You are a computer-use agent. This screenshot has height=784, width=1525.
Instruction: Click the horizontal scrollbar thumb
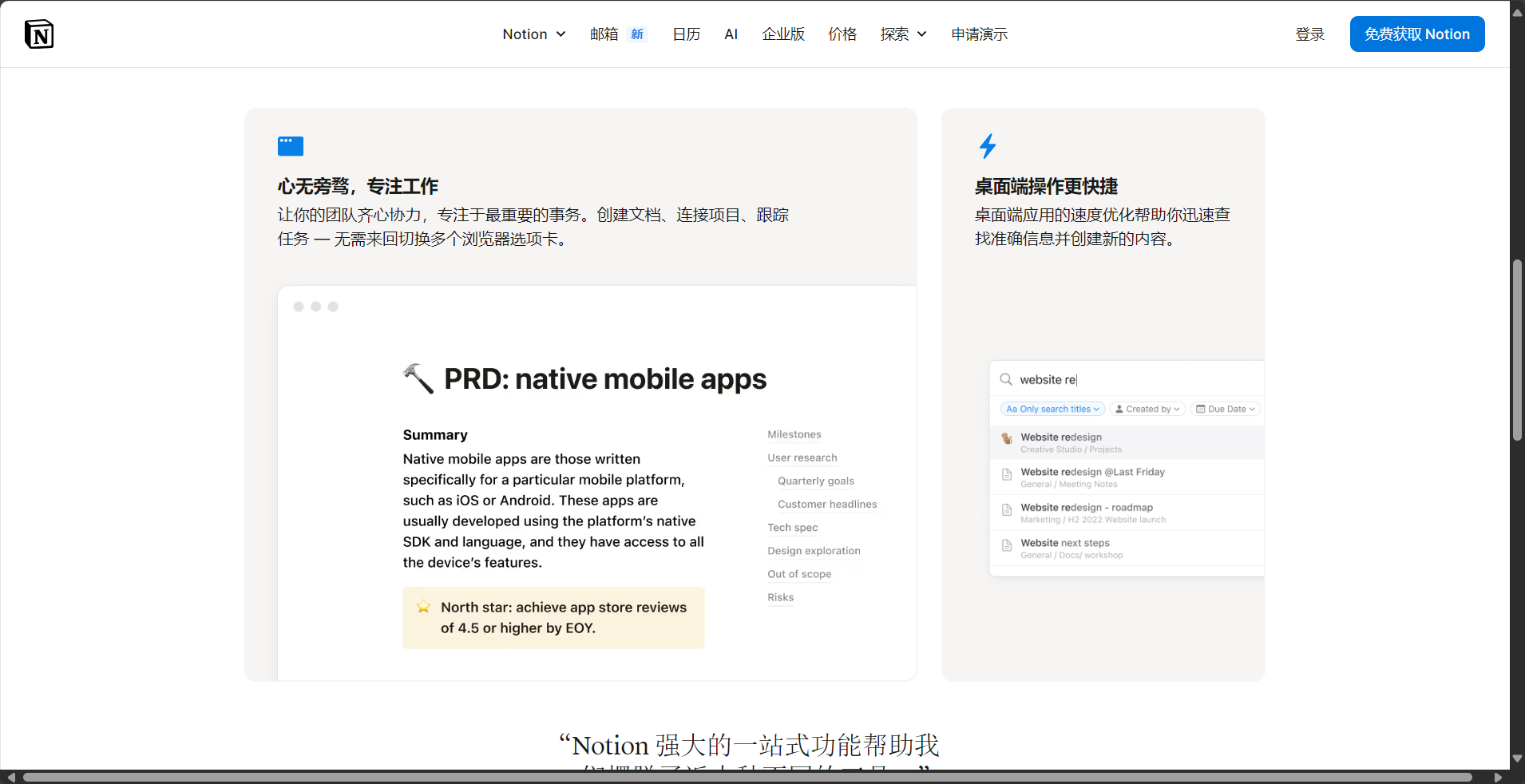click(x=747, y=777)
